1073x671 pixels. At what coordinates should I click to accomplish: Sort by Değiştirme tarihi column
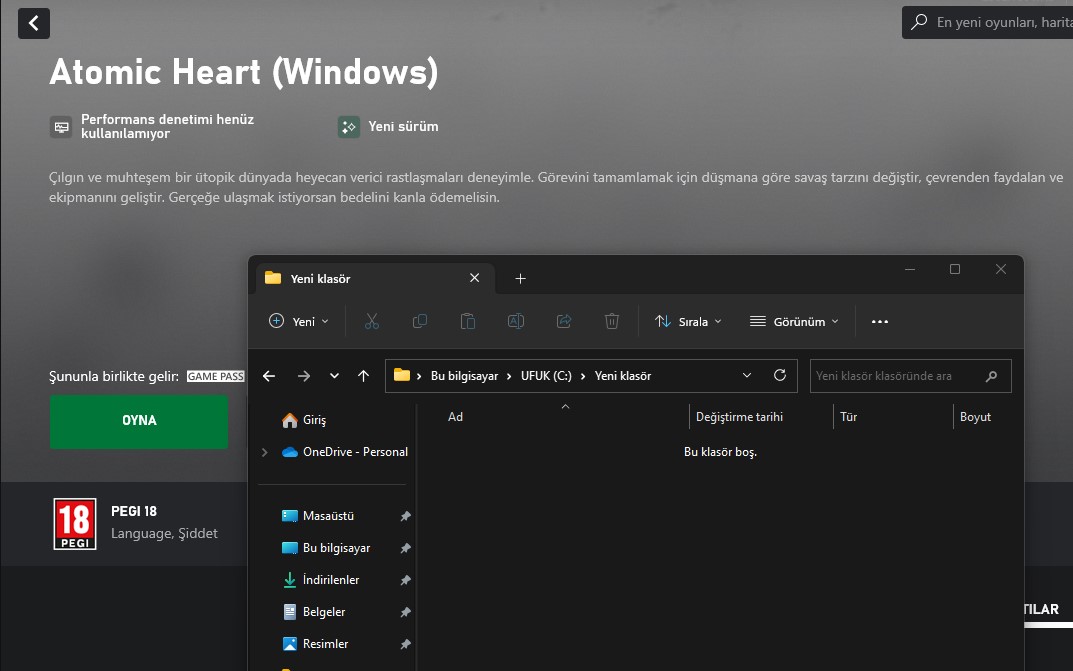(739, 417)
